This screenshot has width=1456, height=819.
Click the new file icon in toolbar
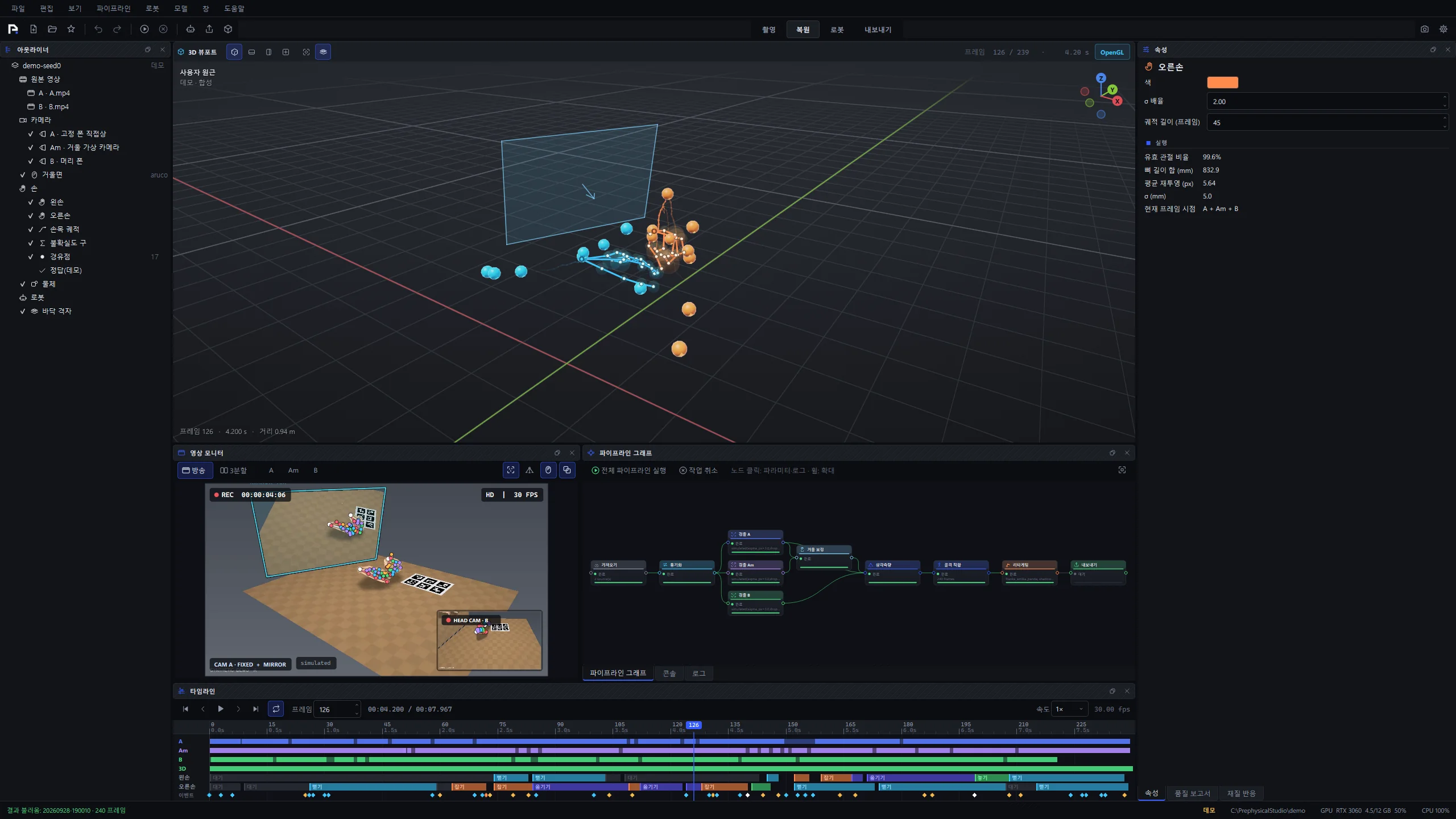point(34,29)
